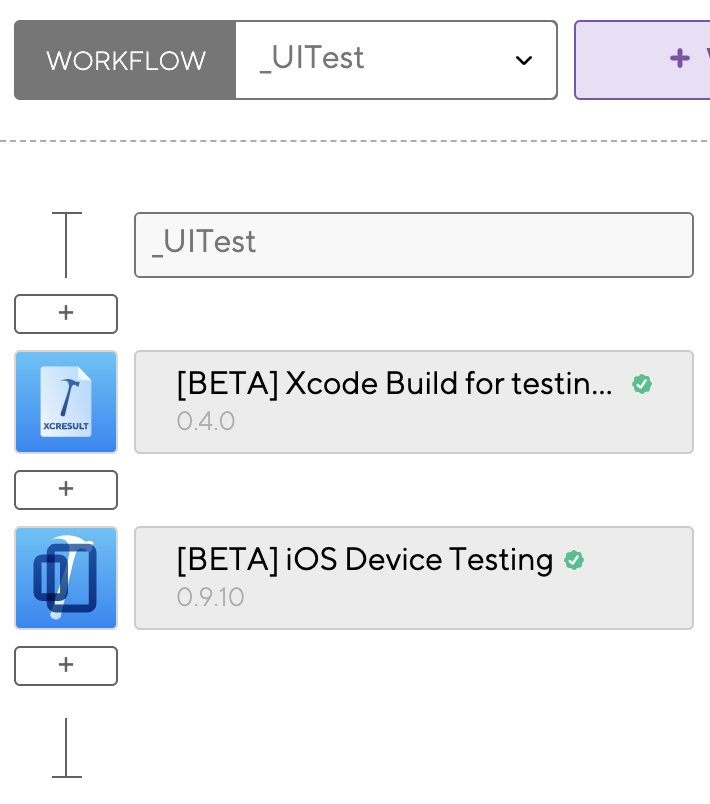This screenshot has height=804, width=710.
Task: Open the [BETA] Xcode Build for testing step
Action: click(414, 402)
